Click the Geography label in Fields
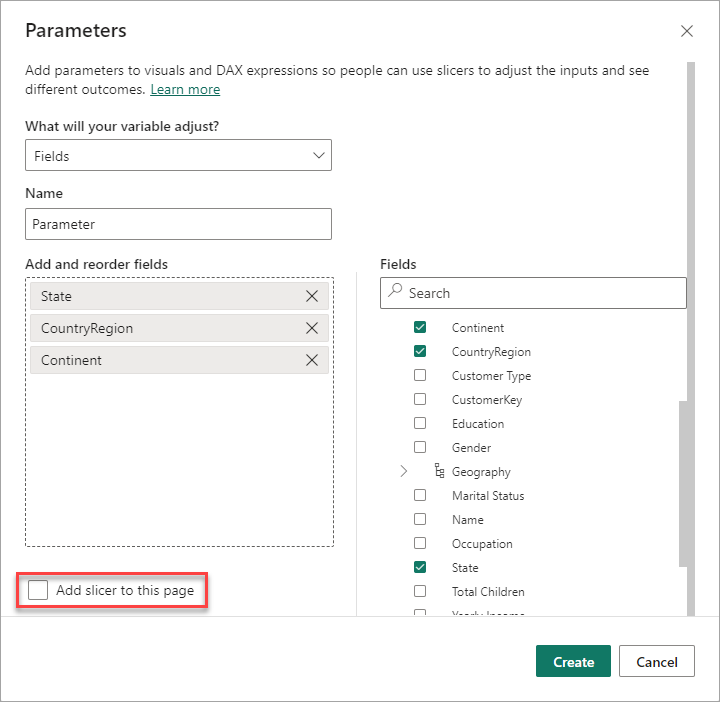Viewport: 720px width, 702px height. 481,472
